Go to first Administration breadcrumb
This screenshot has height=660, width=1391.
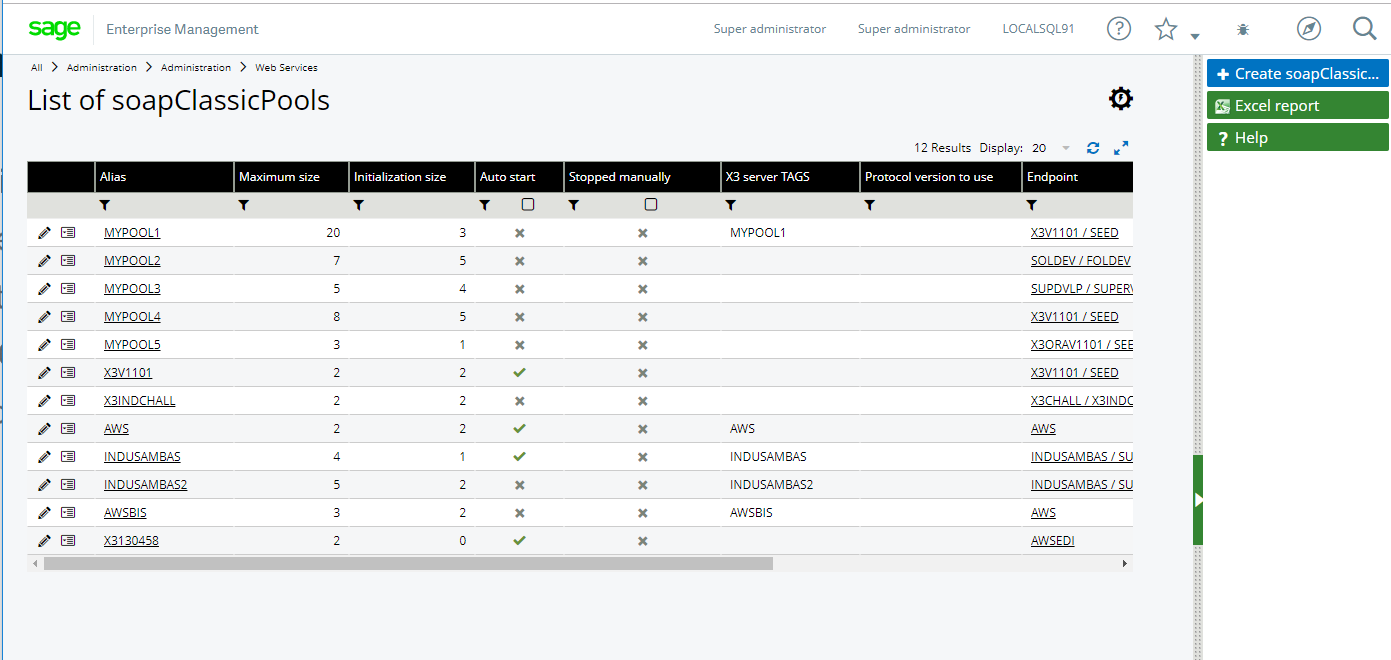click(102, 68)
